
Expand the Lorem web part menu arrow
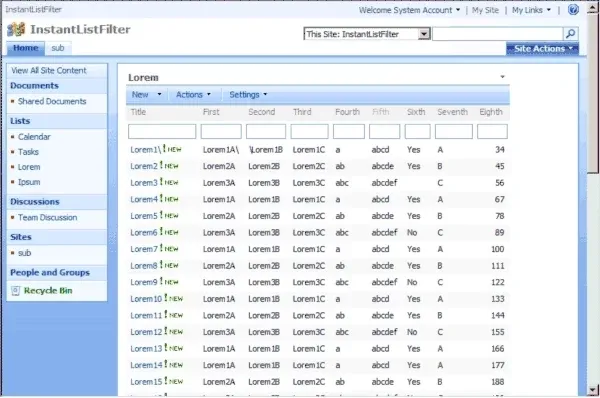(502, 77)
